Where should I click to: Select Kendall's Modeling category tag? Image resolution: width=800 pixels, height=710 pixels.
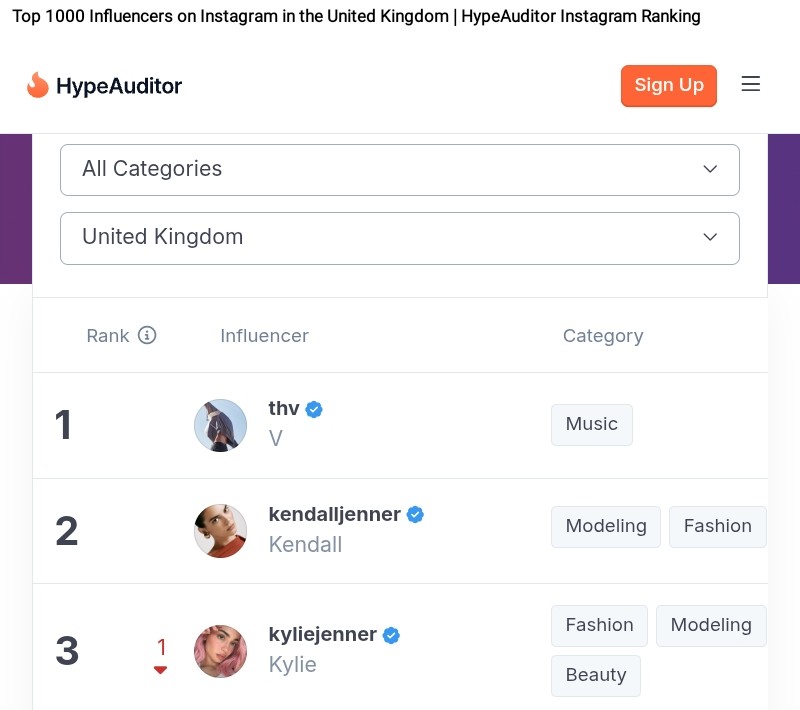tap(606, 527)
